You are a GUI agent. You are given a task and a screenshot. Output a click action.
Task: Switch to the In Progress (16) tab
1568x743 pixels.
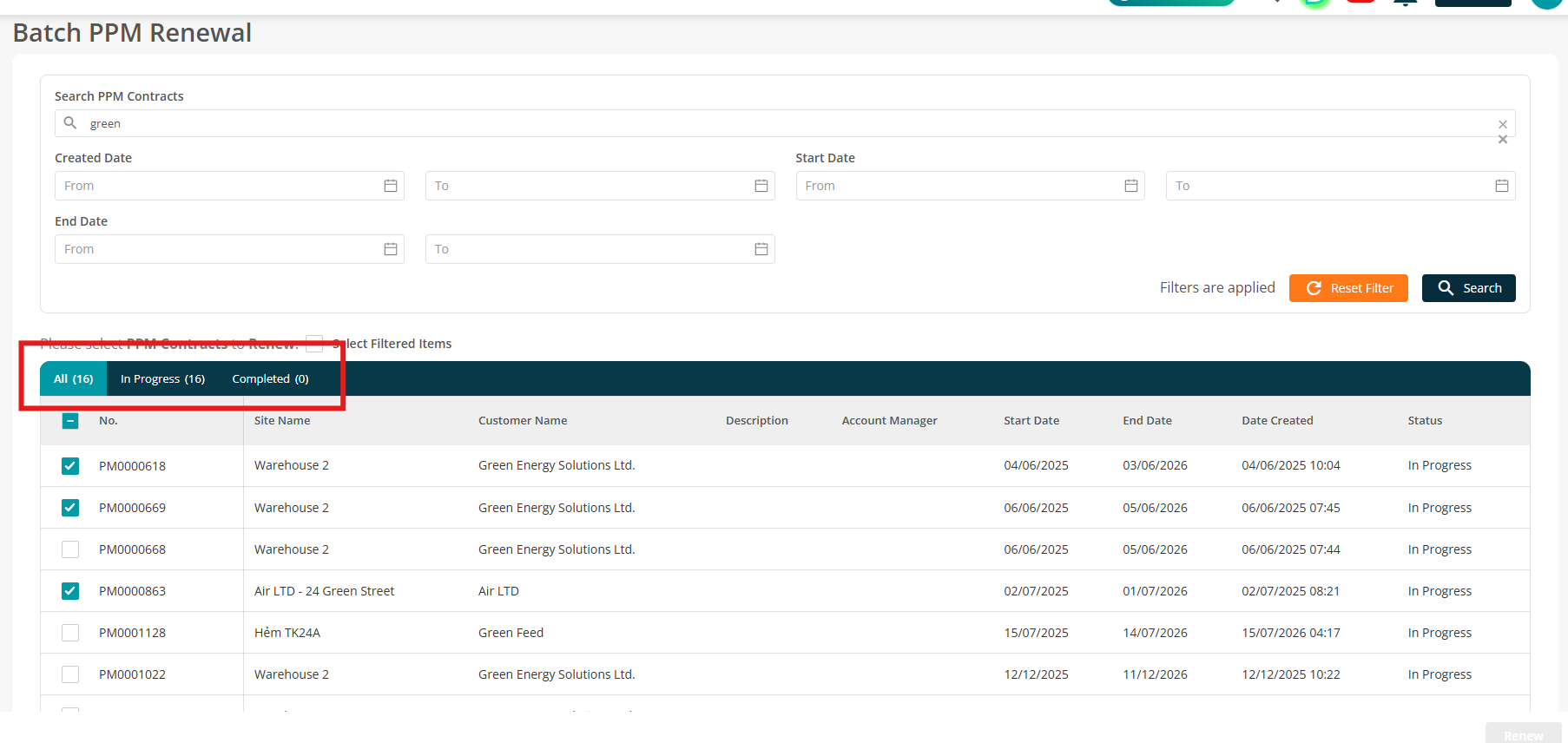click(x=162, y=379)
